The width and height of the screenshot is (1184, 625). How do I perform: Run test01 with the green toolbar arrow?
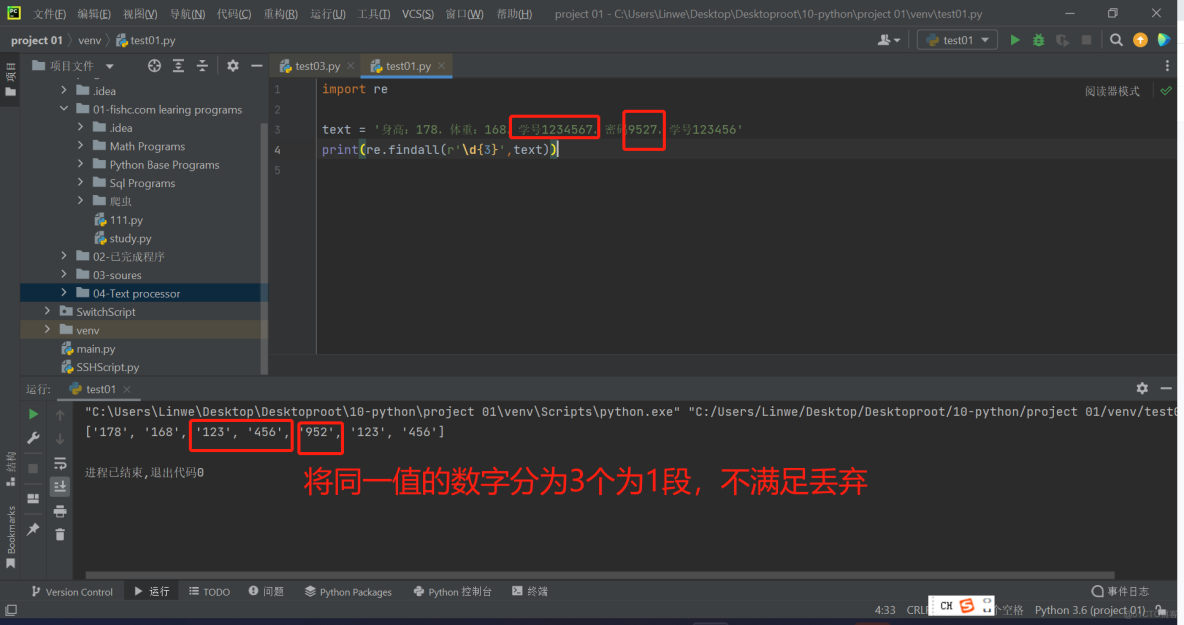tap(1015, 40)
